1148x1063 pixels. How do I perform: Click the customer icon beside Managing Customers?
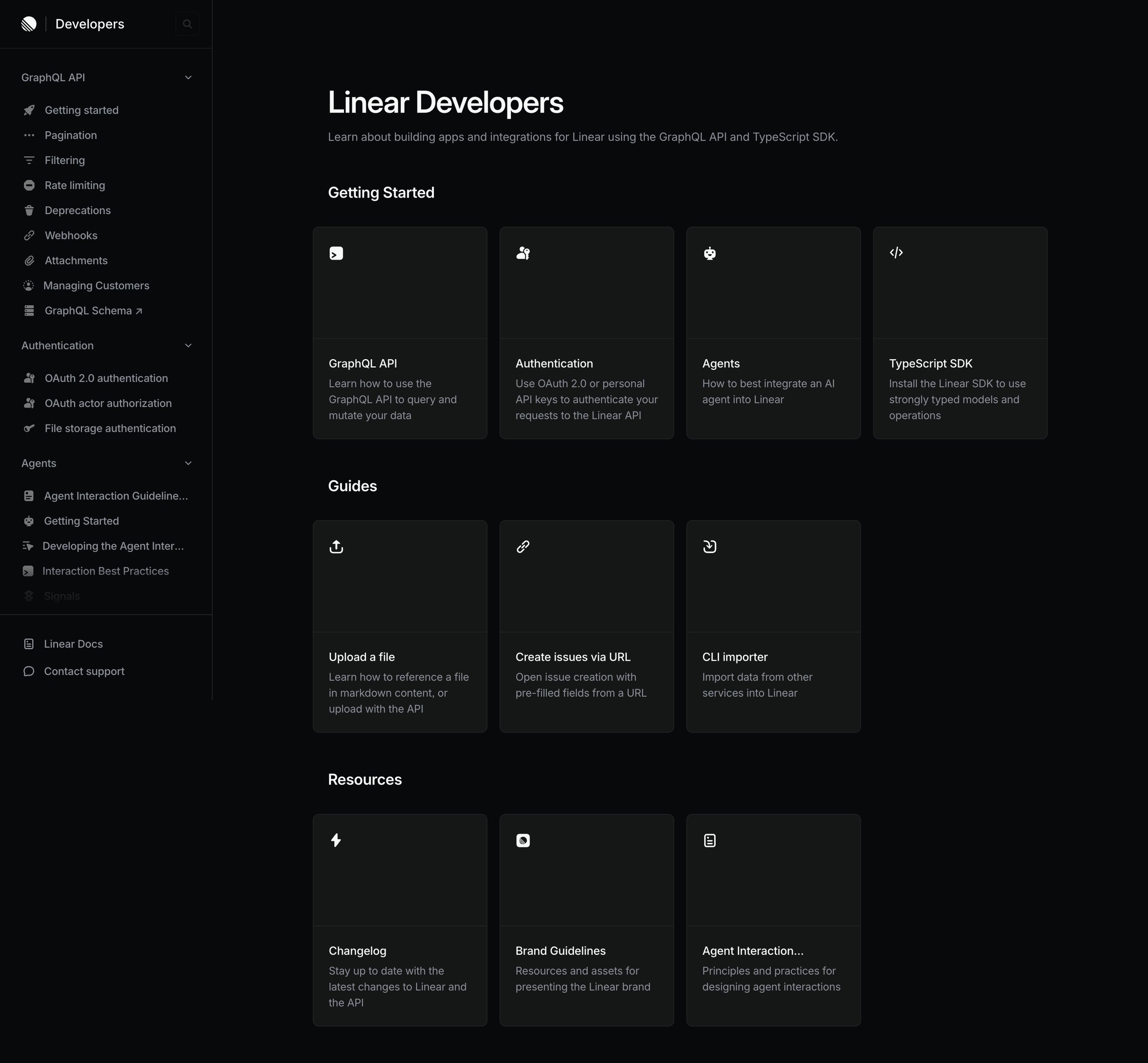click(28, 285)
